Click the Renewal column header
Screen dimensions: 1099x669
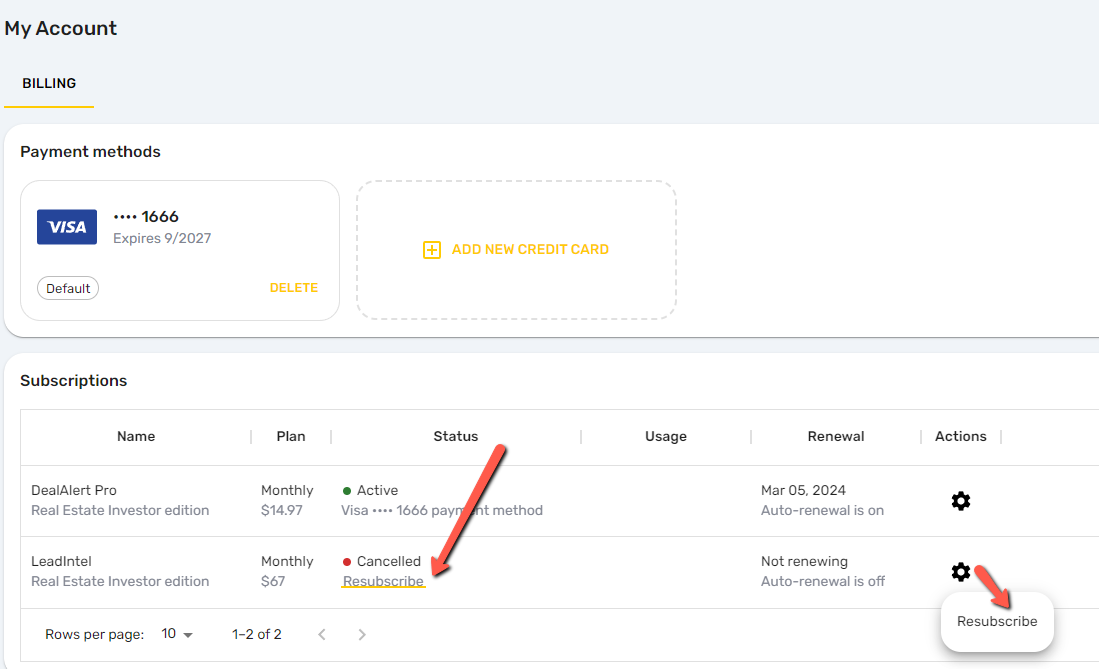pos(835,436)
